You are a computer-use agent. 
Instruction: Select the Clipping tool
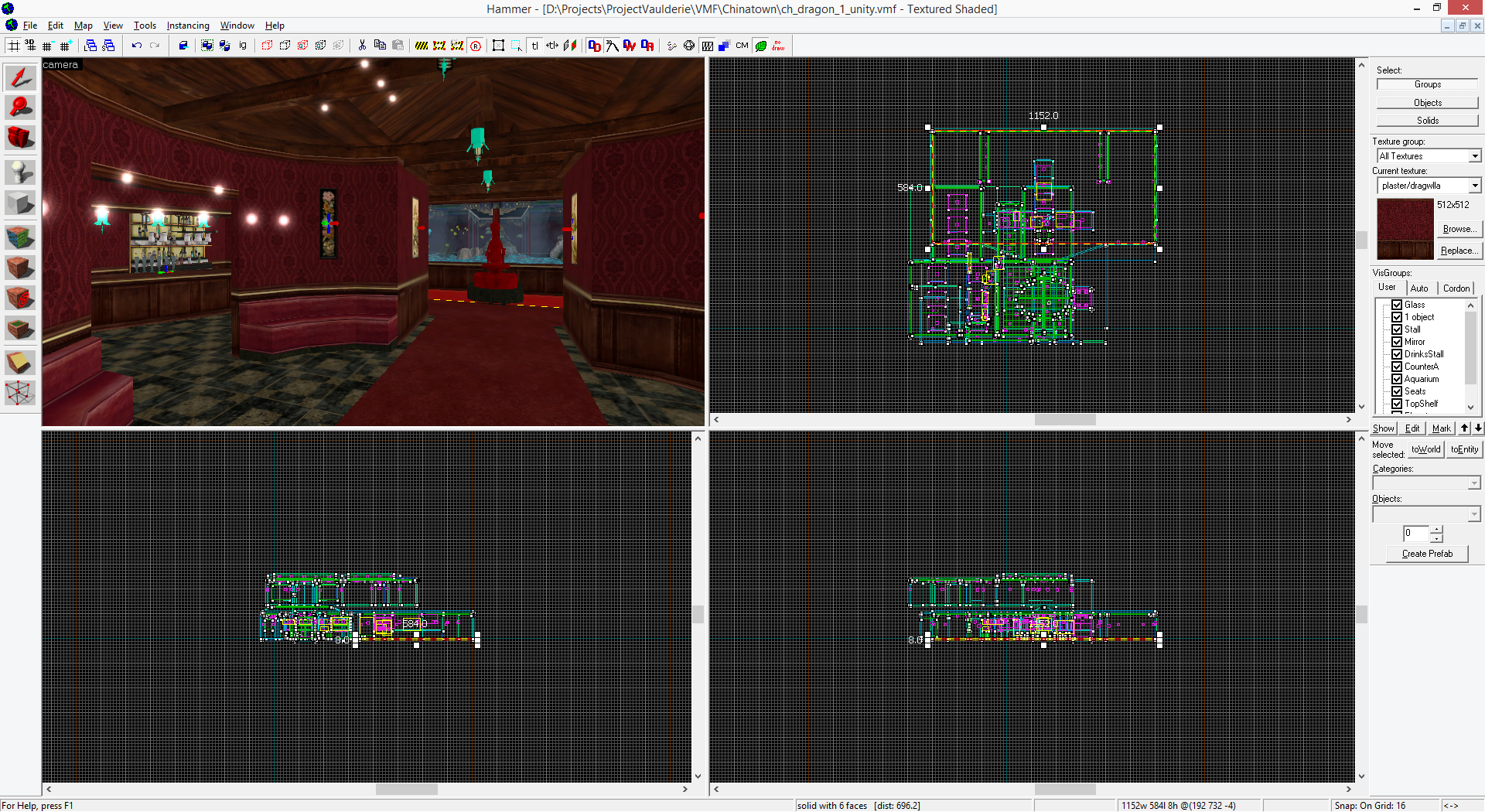[20, 362]
